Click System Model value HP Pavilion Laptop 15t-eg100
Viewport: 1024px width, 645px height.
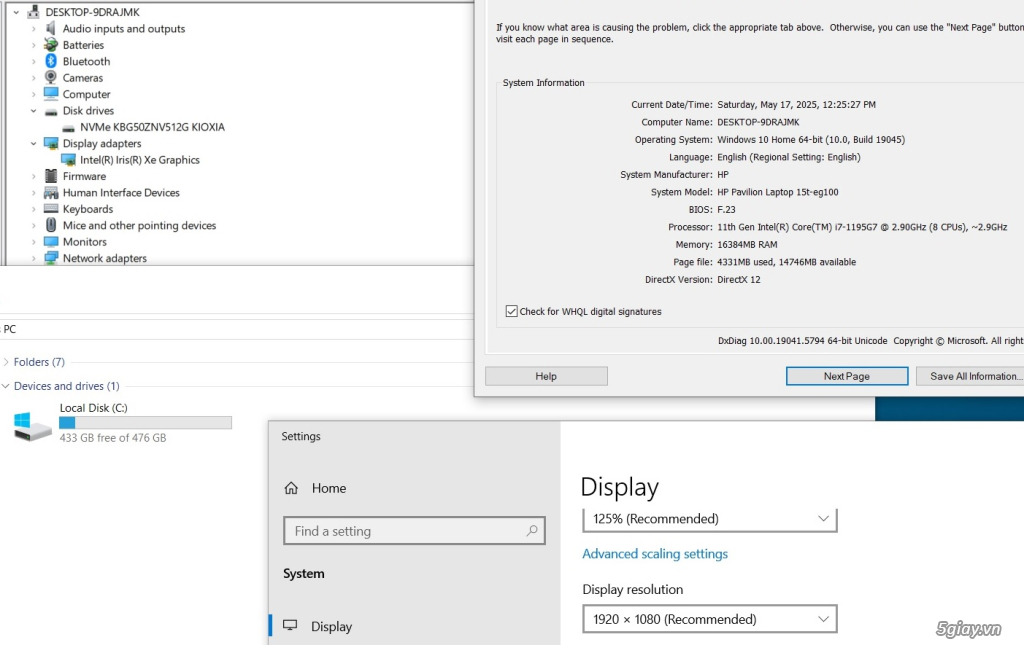pyautogui.click(x=778, y=192)
